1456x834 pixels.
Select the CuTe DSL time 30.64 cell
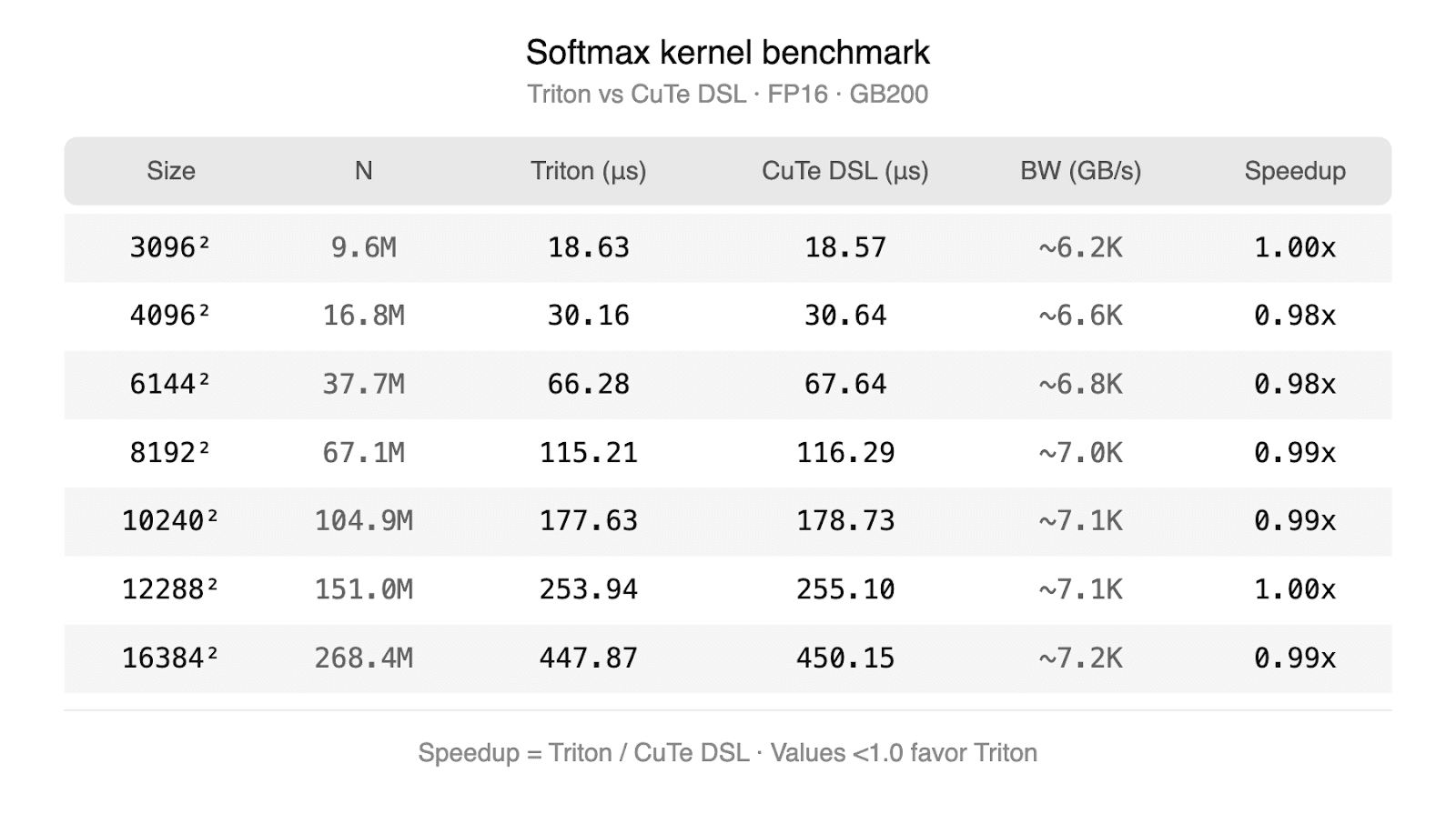(845, 316)
